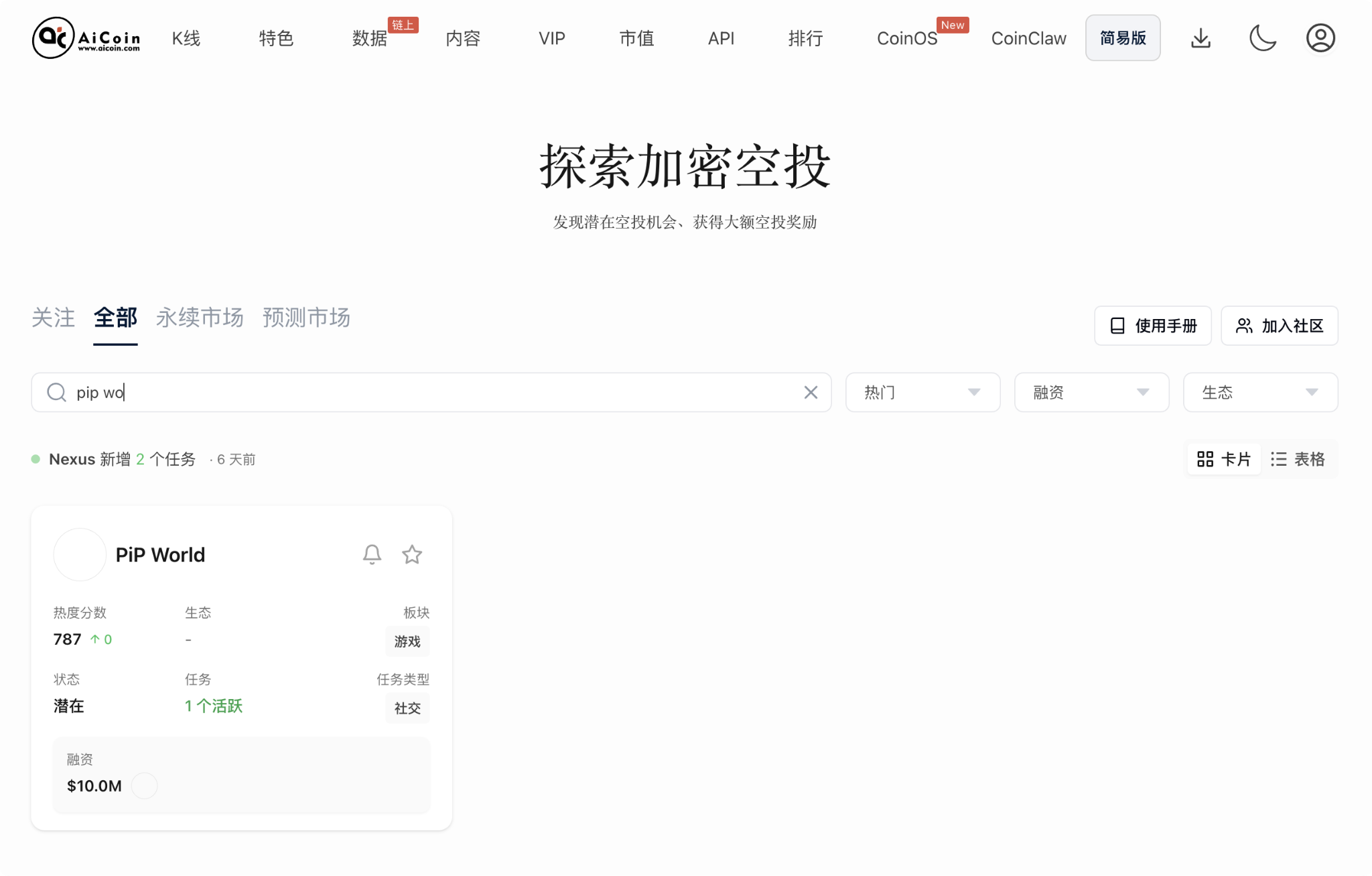Switch to the 预测市场 tab
Screen dimensions: 1372x876
[x=306, y=318]
